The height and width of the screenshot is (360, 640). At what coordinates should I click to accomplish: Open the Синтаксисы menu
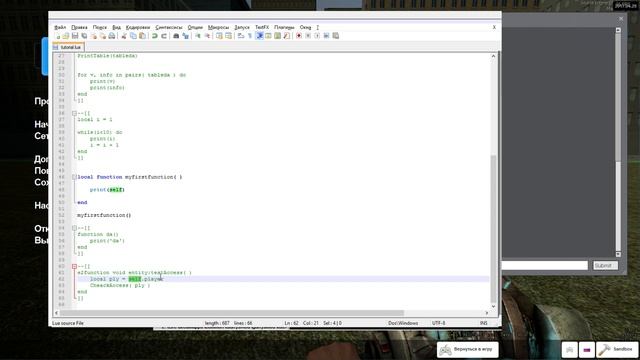[x=169, y=27]
